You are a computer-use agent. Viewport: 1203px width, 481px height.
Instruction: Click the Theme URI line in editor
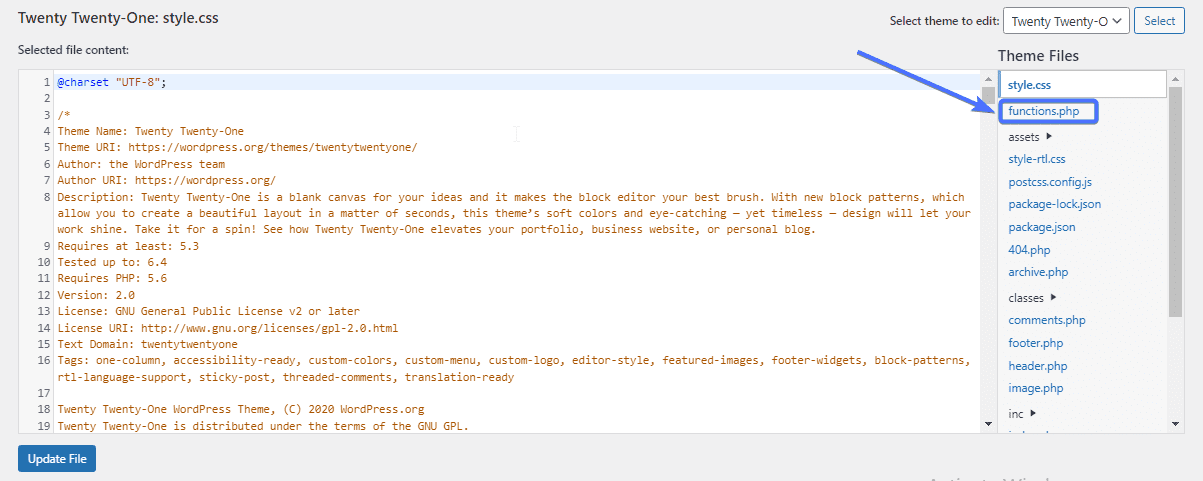point(237,147)
